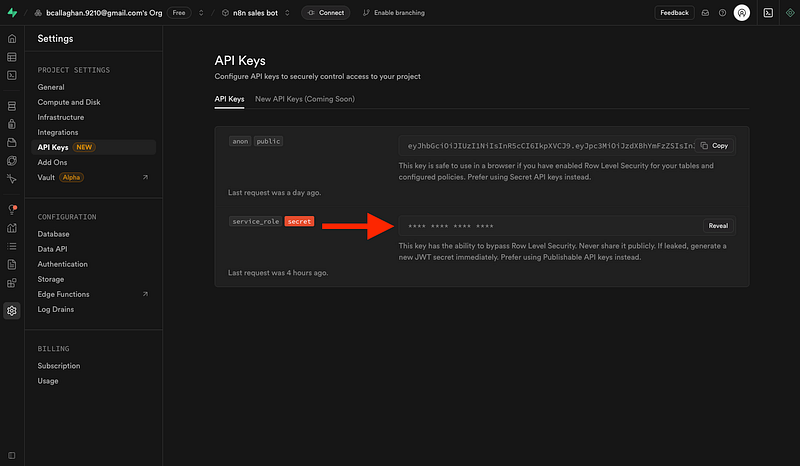This screenshot has height=466, width=800.
Task: Open the Table Editor sidebar icon
Action: pos(11,57)
